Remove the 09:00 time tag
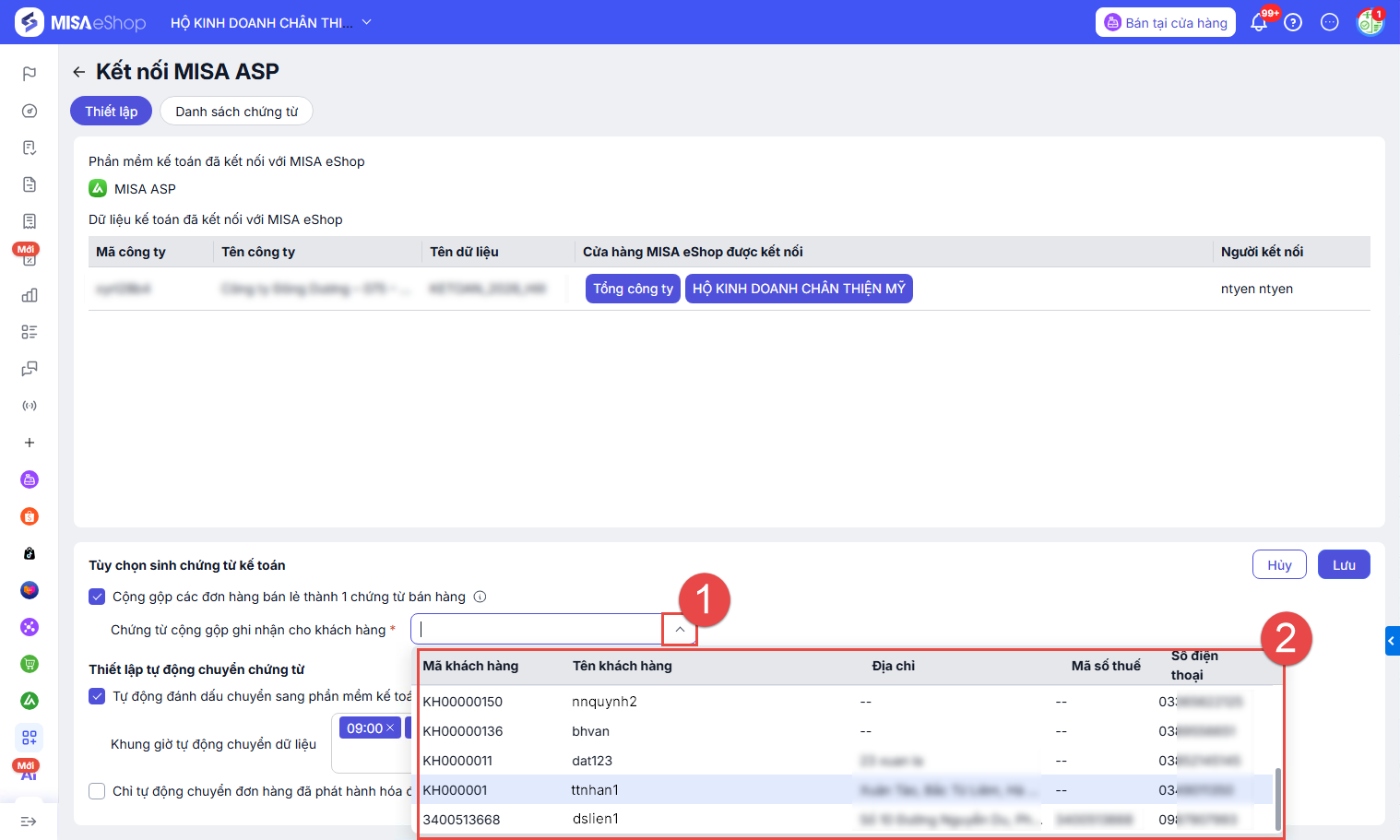Viewport: 1400px width, 840px height. [390, 728]
